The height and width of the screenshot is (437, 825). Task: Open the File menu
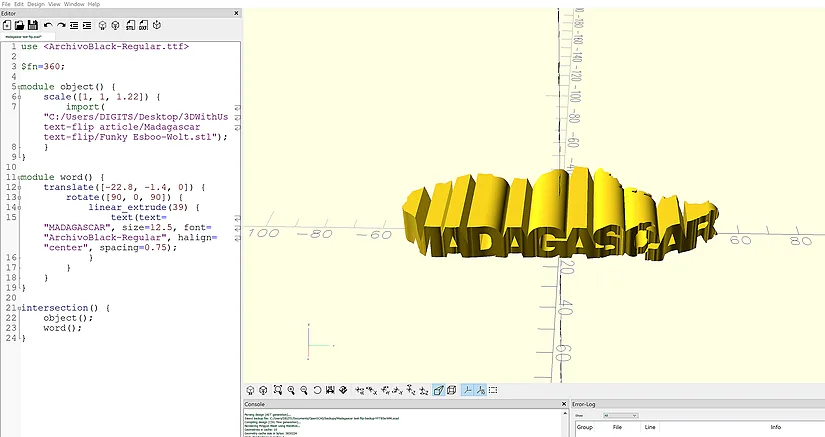pos(6,4)
